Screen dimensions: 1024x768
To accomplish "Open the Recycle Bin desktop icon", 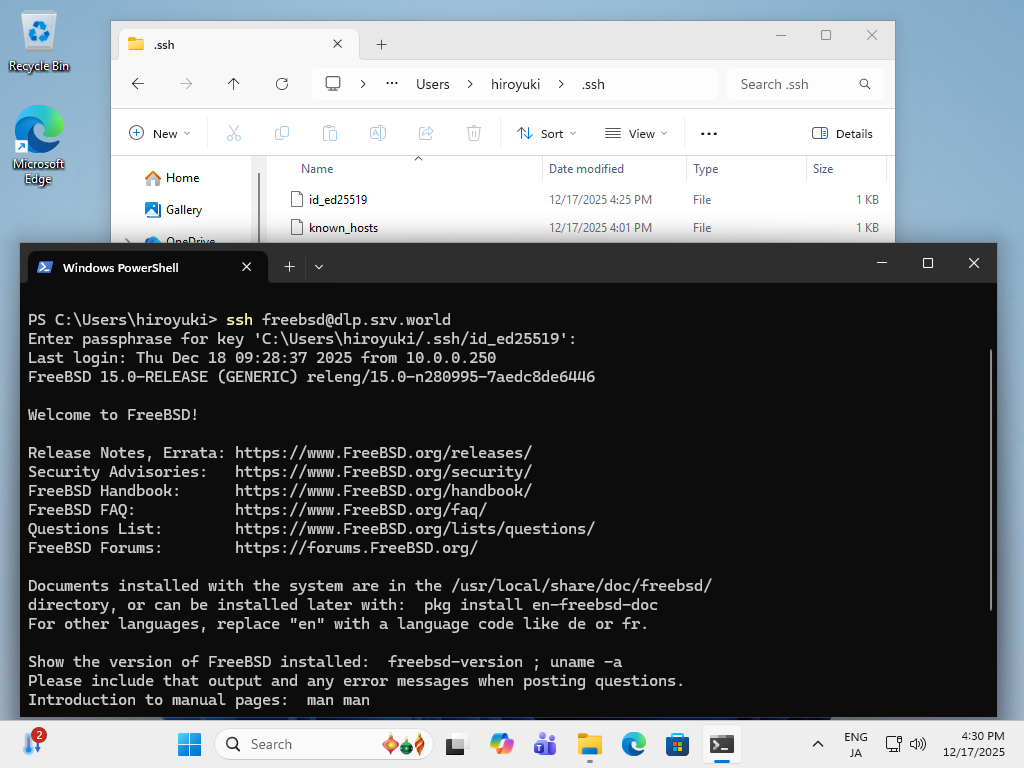I will 39,40.
